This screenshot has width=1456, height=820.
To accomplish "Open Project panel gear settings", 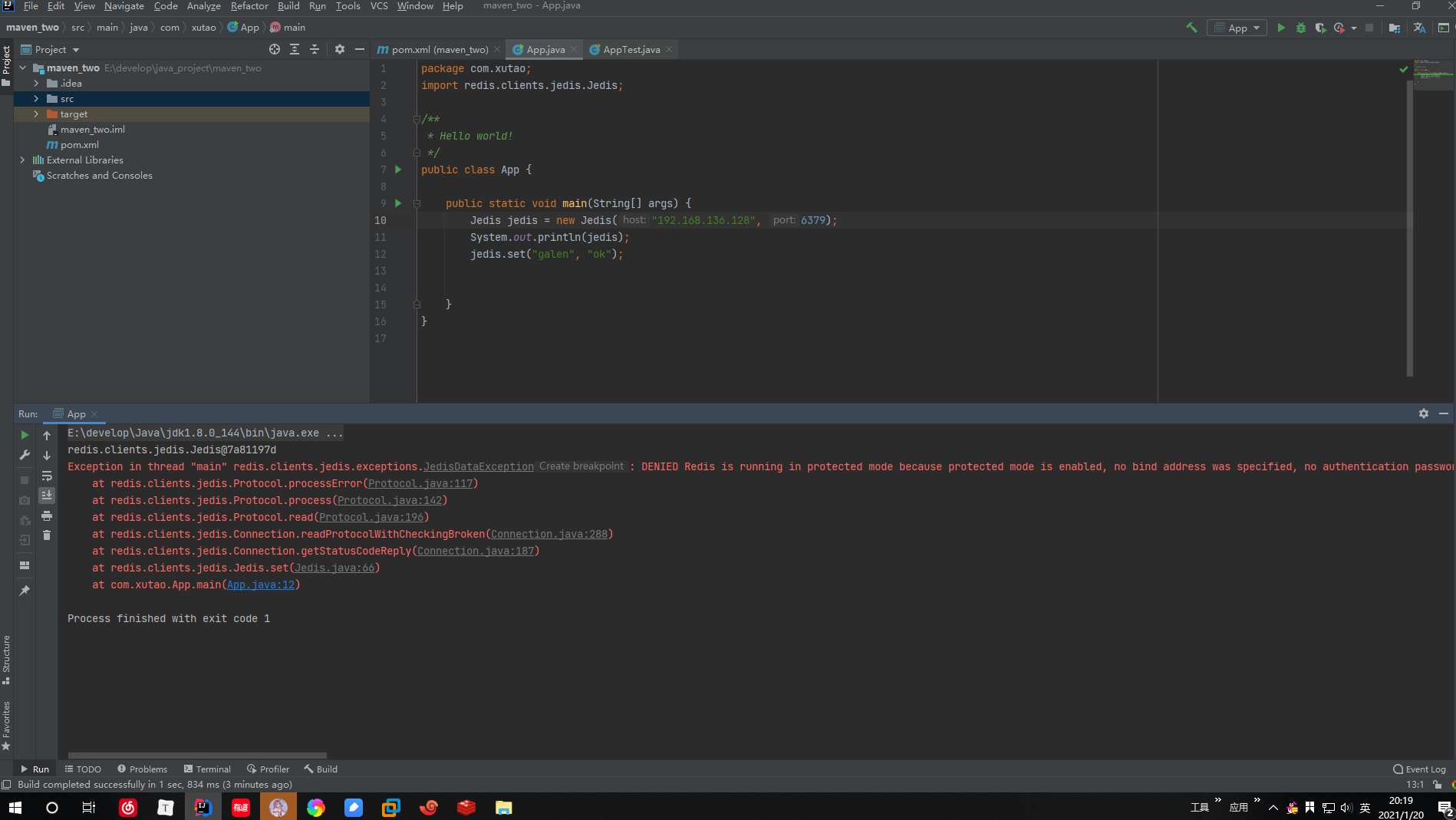I will point(340,49).
